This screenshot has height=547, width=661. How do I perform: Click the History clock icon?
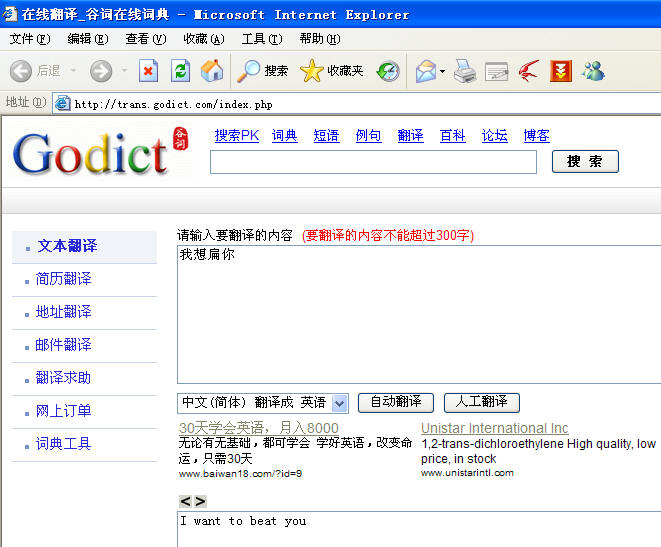point(388,71)
